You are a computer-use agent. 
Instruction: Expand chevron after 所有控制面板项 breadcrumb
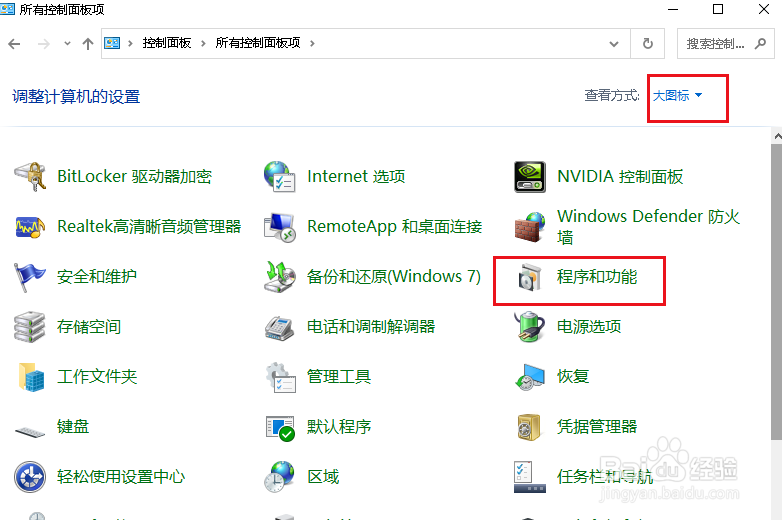click(312, 43)
